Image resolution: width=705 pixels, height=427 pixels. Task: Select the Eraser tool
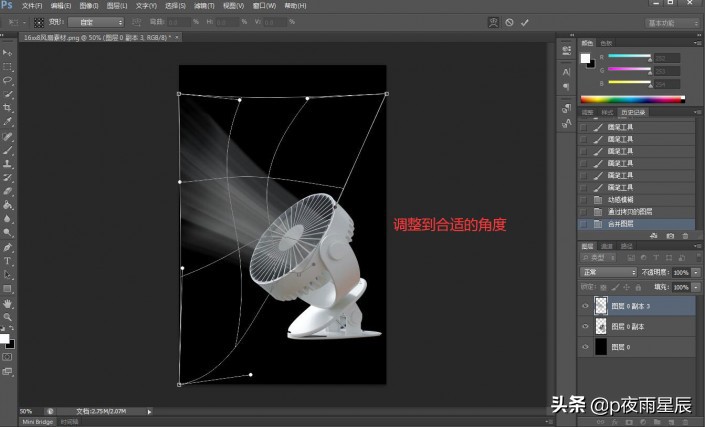[7, 191]
